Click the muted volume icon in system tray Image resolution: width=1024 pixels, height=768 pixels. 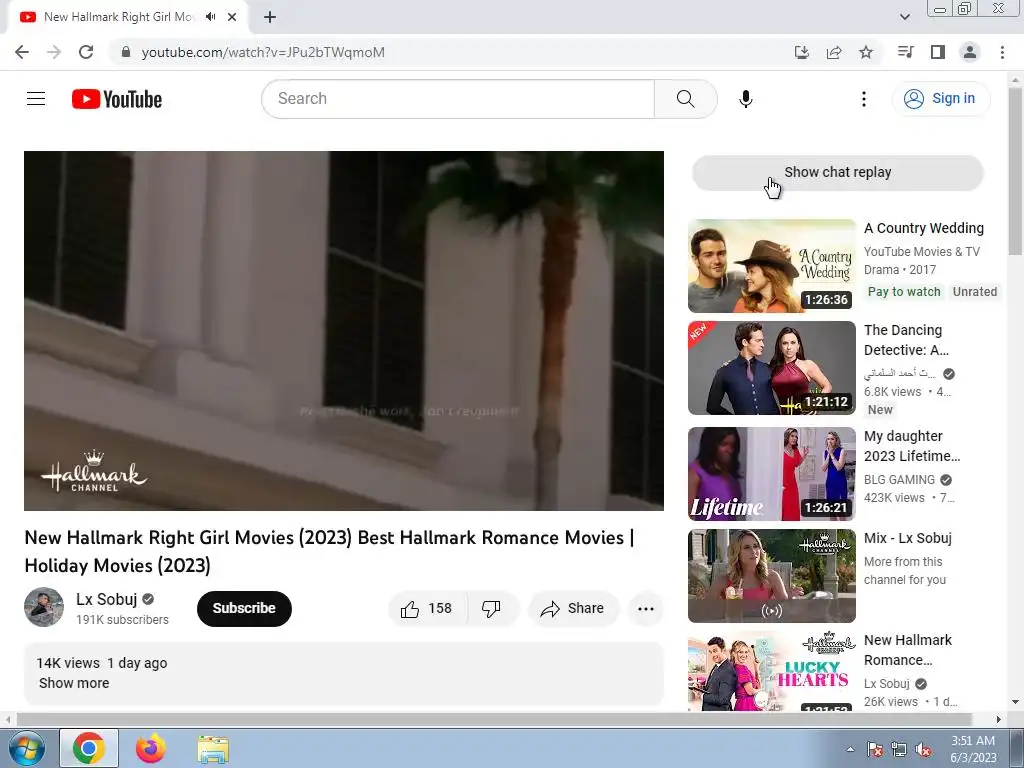pos(923,749)
